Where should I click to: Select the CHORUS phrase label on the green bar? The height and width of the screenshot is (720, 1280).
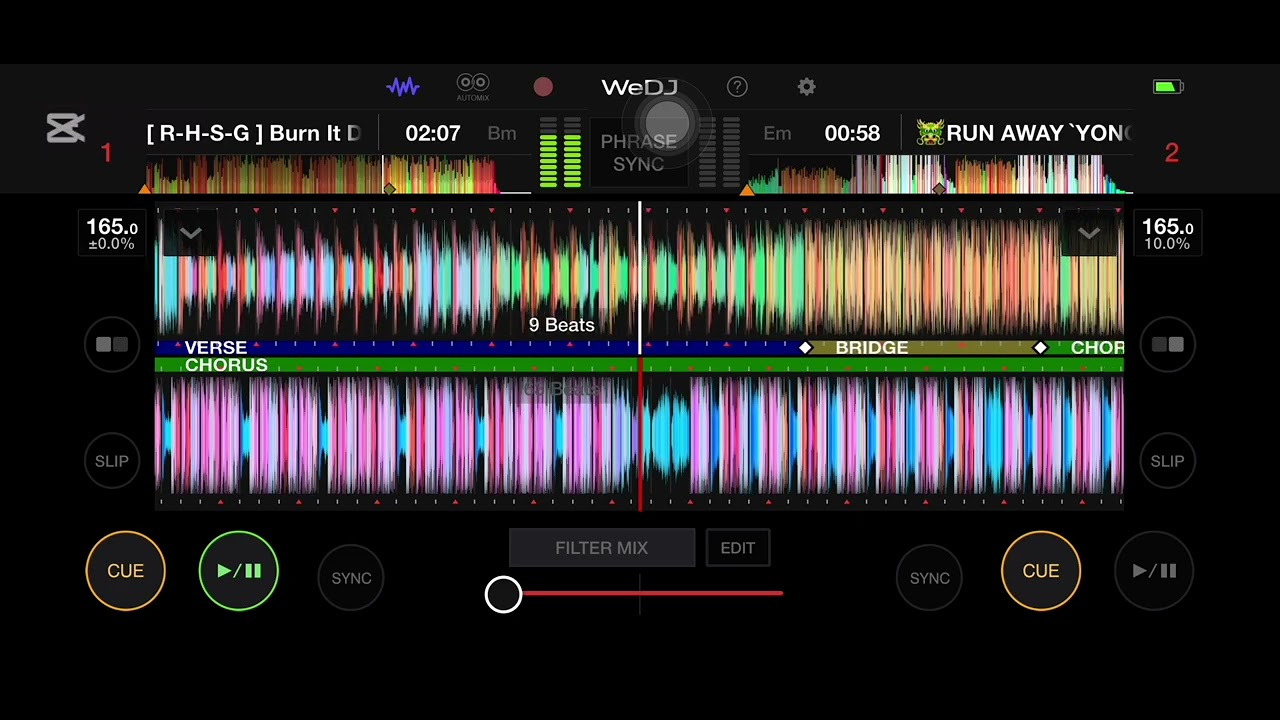click(226, 366)
